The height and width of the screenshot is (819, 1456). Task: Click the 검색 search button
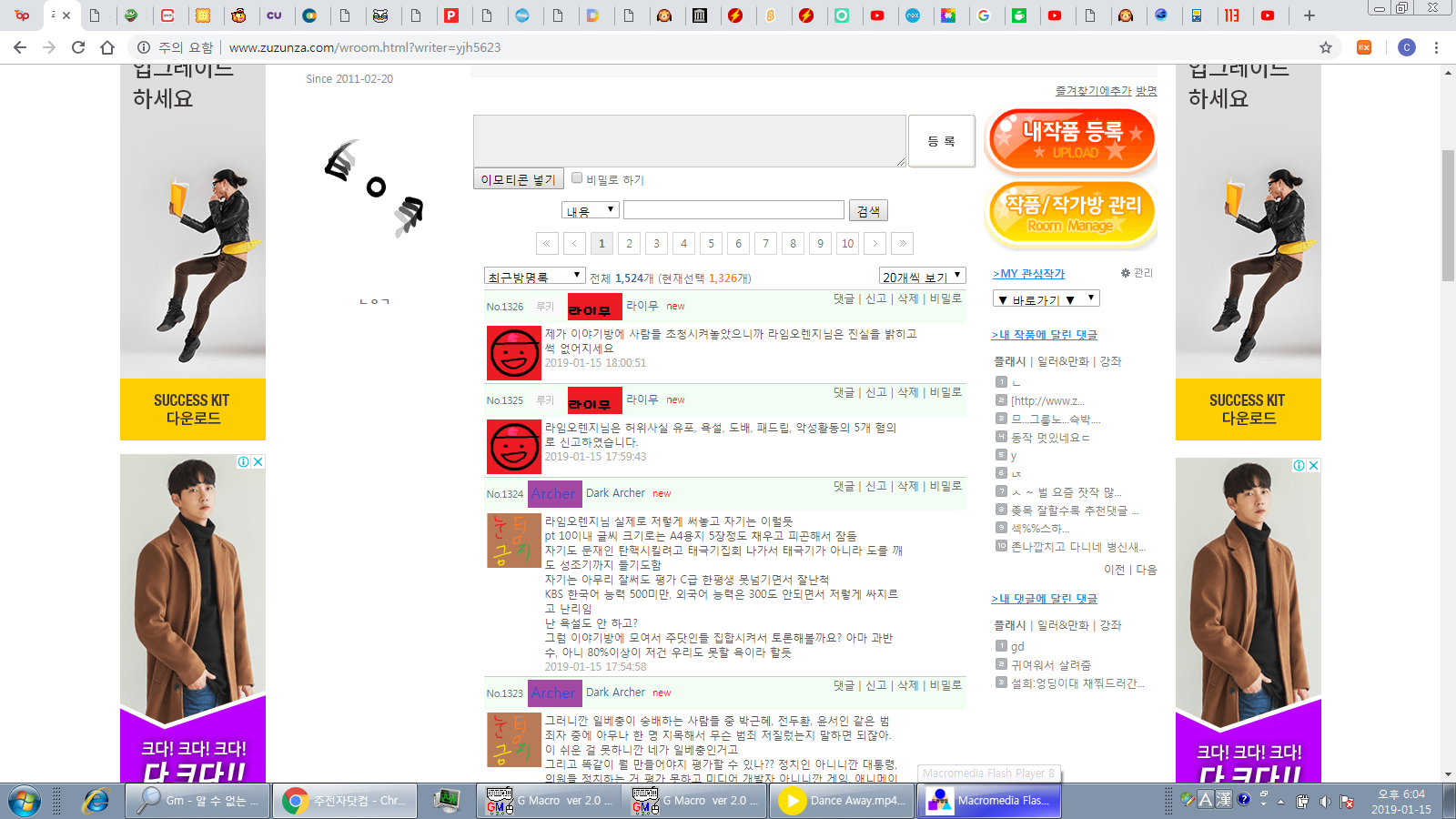[x=868, y=210]
